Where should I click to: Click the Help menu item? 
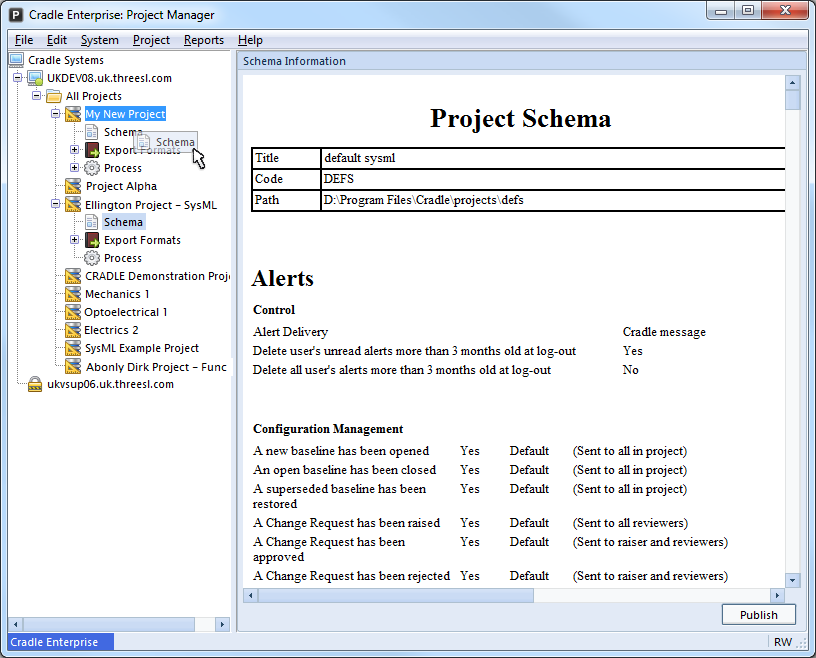[250, 40]
